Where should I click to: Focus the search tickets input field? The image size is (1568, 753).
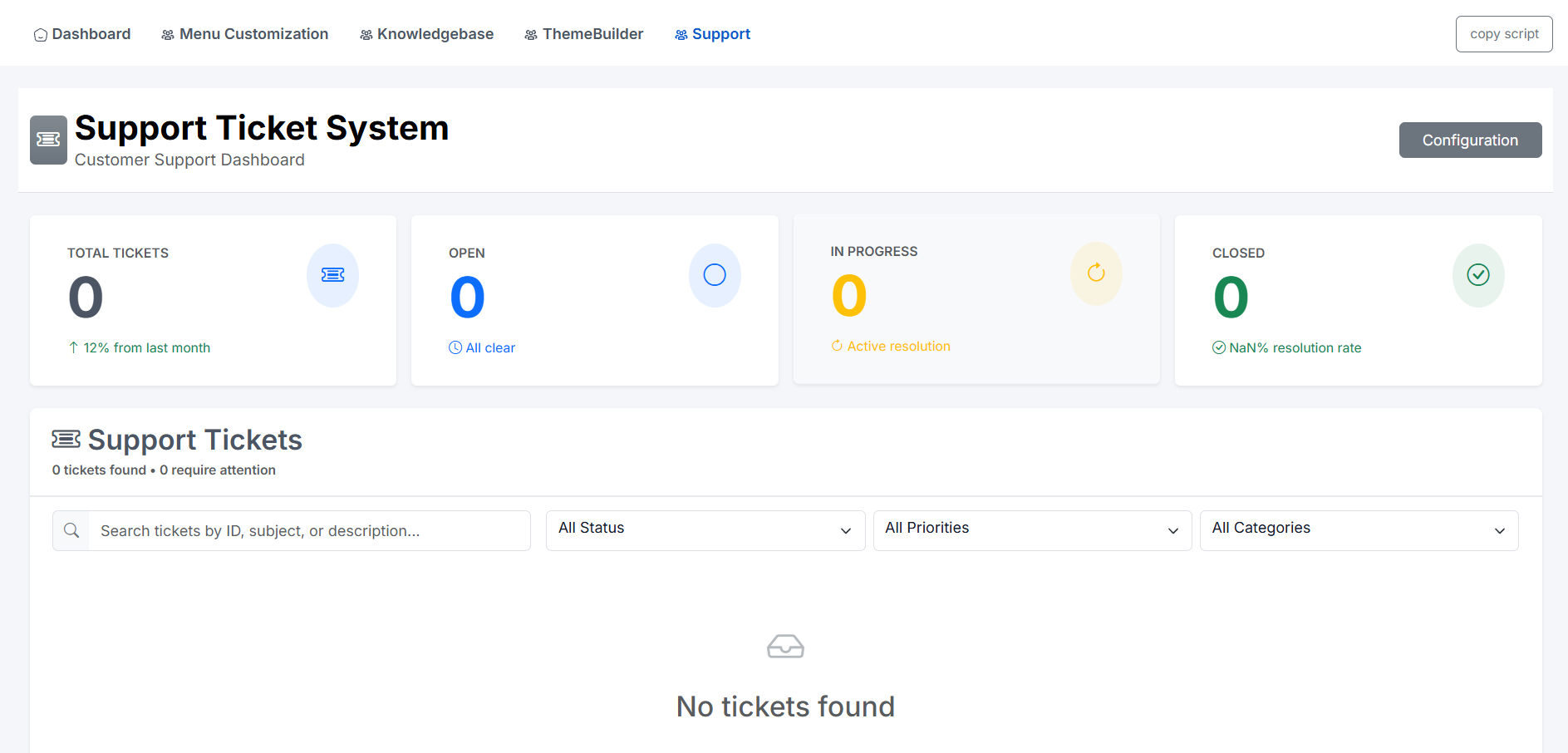[x=309, y=530]
